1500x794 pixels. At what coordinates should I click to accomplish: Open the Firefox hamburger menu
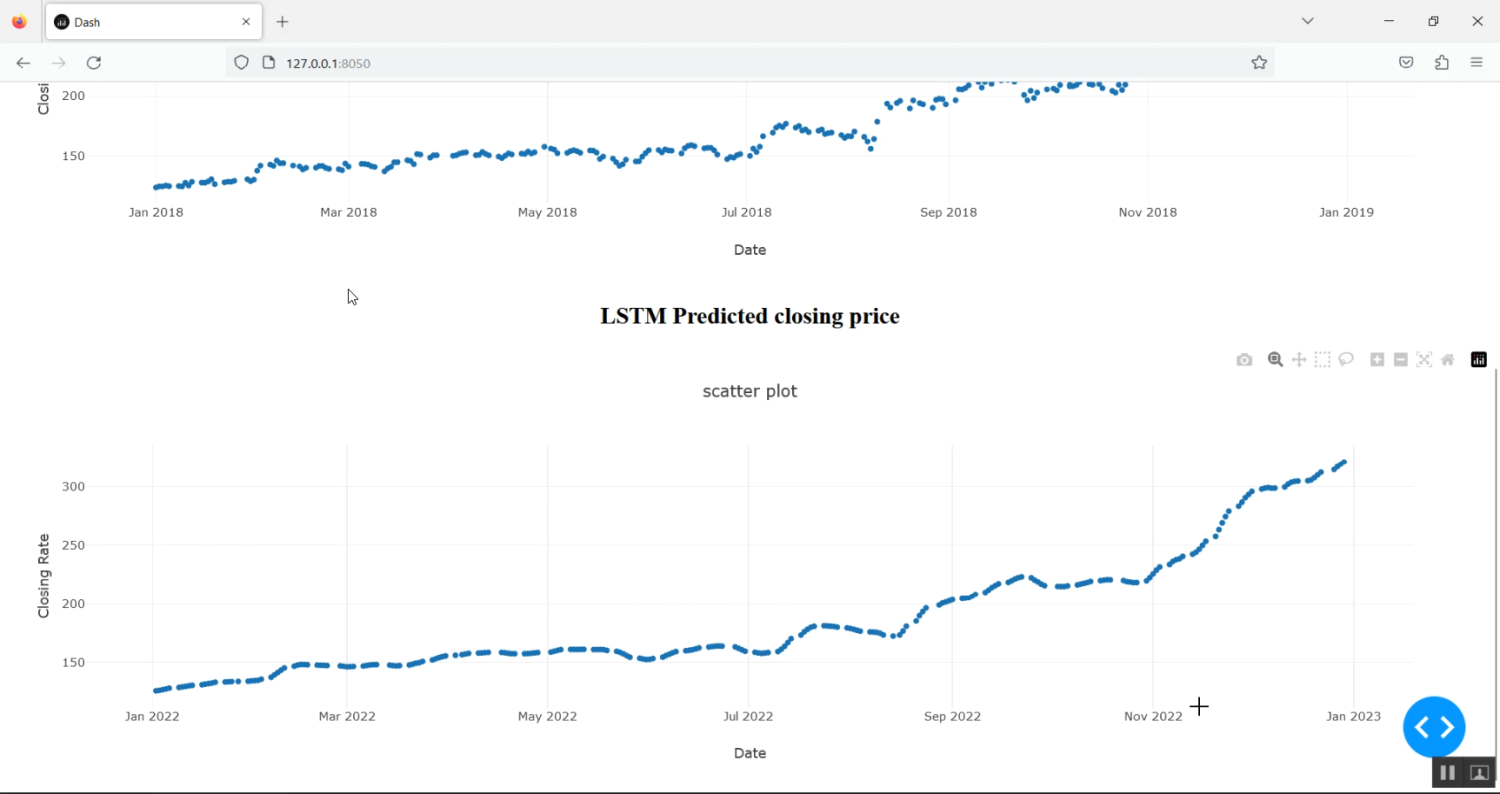click(1476, 62)
